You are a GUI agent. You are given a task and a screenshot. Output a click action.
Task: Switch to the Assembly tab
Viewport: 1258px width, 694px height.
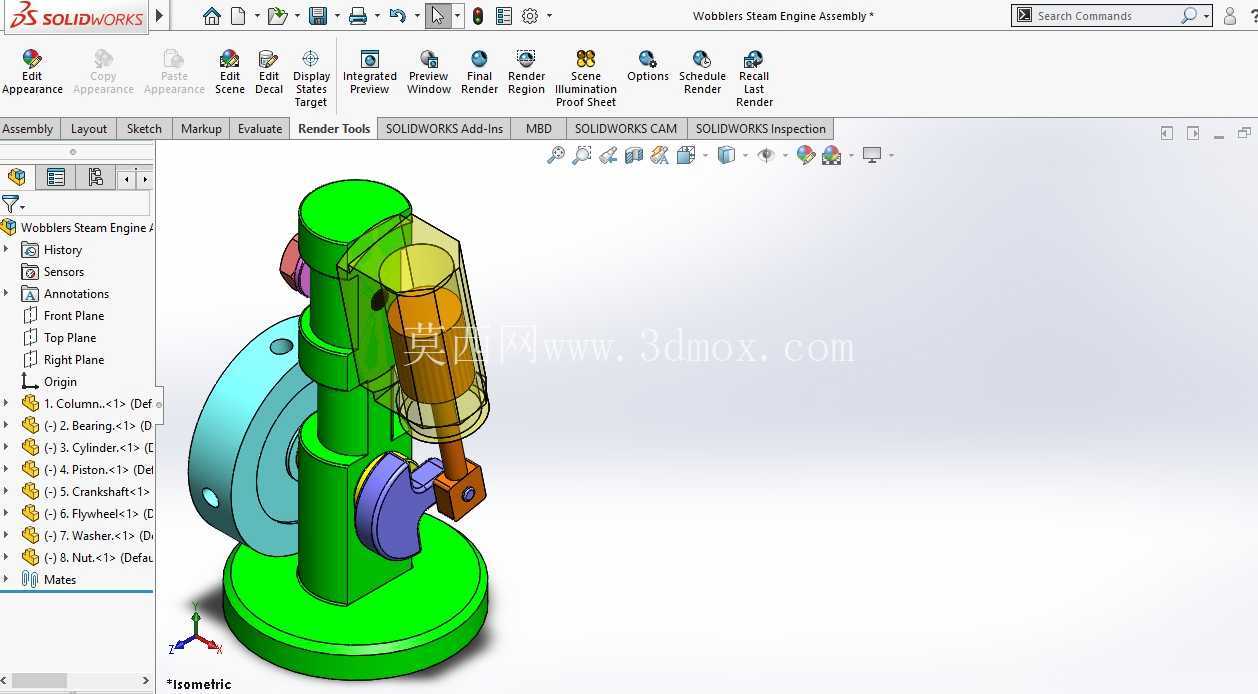(28, 129)
